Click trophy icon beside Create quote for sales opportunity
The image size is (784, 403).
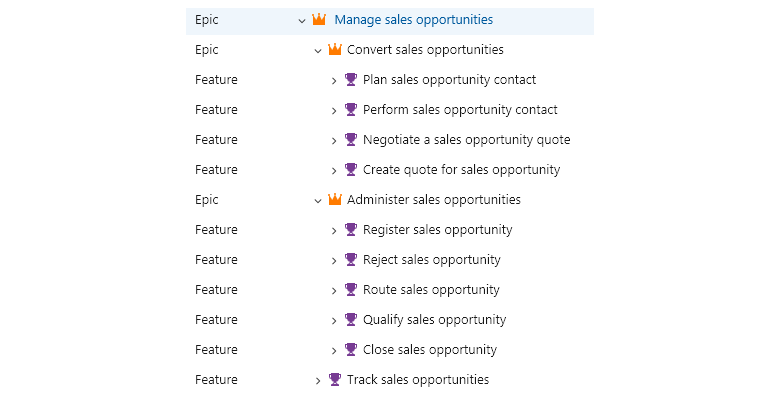click(351, 170)
